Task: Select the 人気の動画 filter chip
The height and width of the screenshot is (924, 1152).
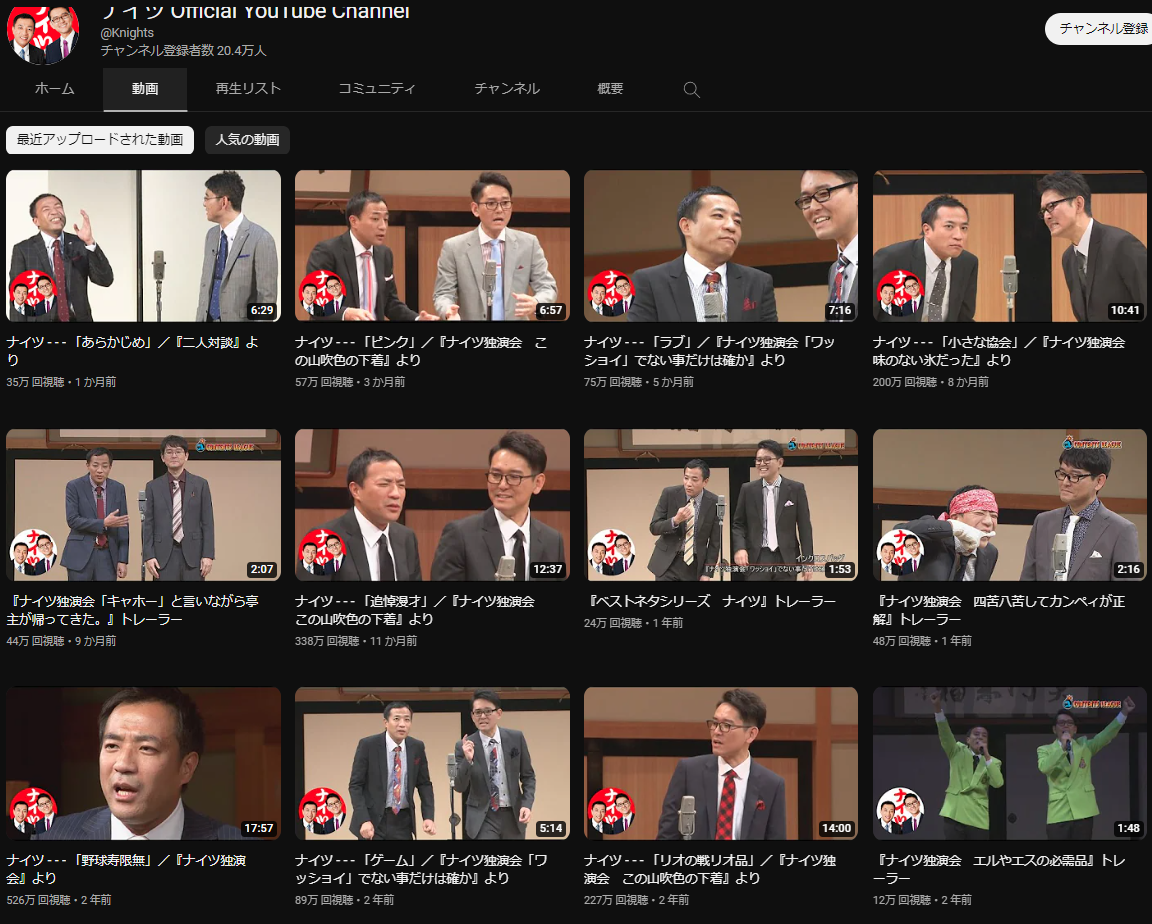Action: (247, 140)
